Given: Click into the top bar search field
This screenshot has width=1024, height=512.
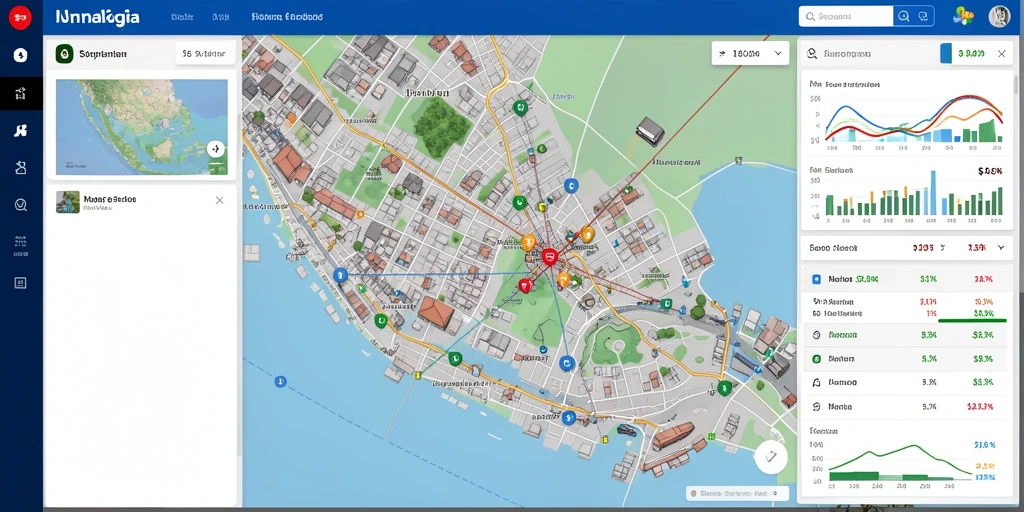Looking at the screenshot, I should [x=846, y=16].
